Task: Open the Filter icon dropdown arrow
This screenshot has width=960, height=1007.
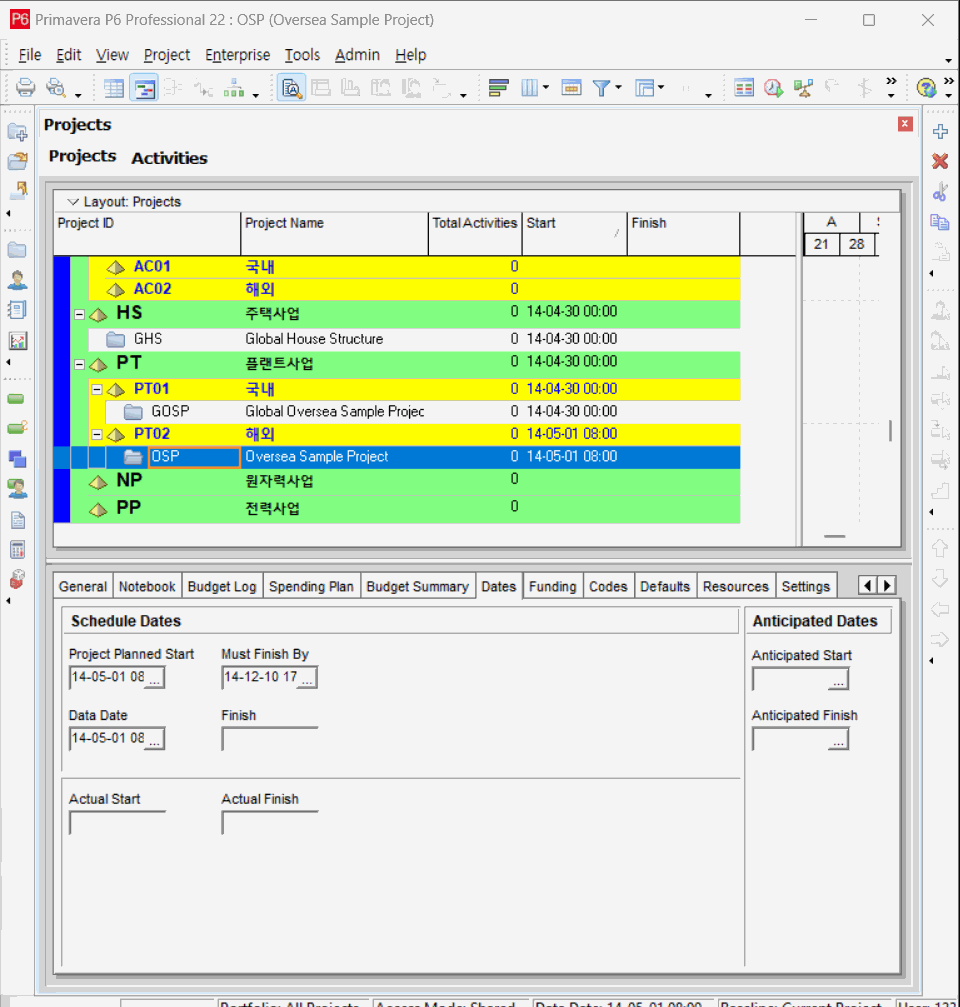Action: click(618, 87)
